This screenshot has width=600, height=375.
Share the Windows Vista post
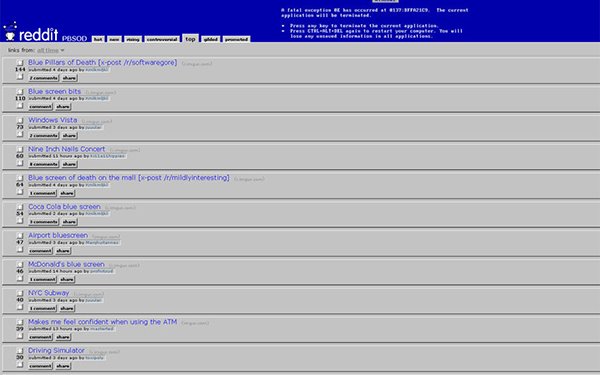pos(69,135)
